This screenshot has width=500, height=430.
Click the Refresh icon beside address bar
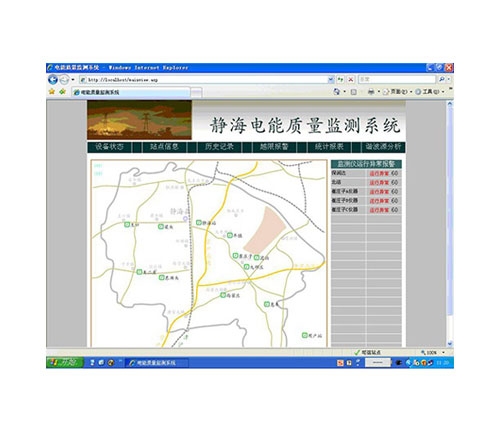340,79
